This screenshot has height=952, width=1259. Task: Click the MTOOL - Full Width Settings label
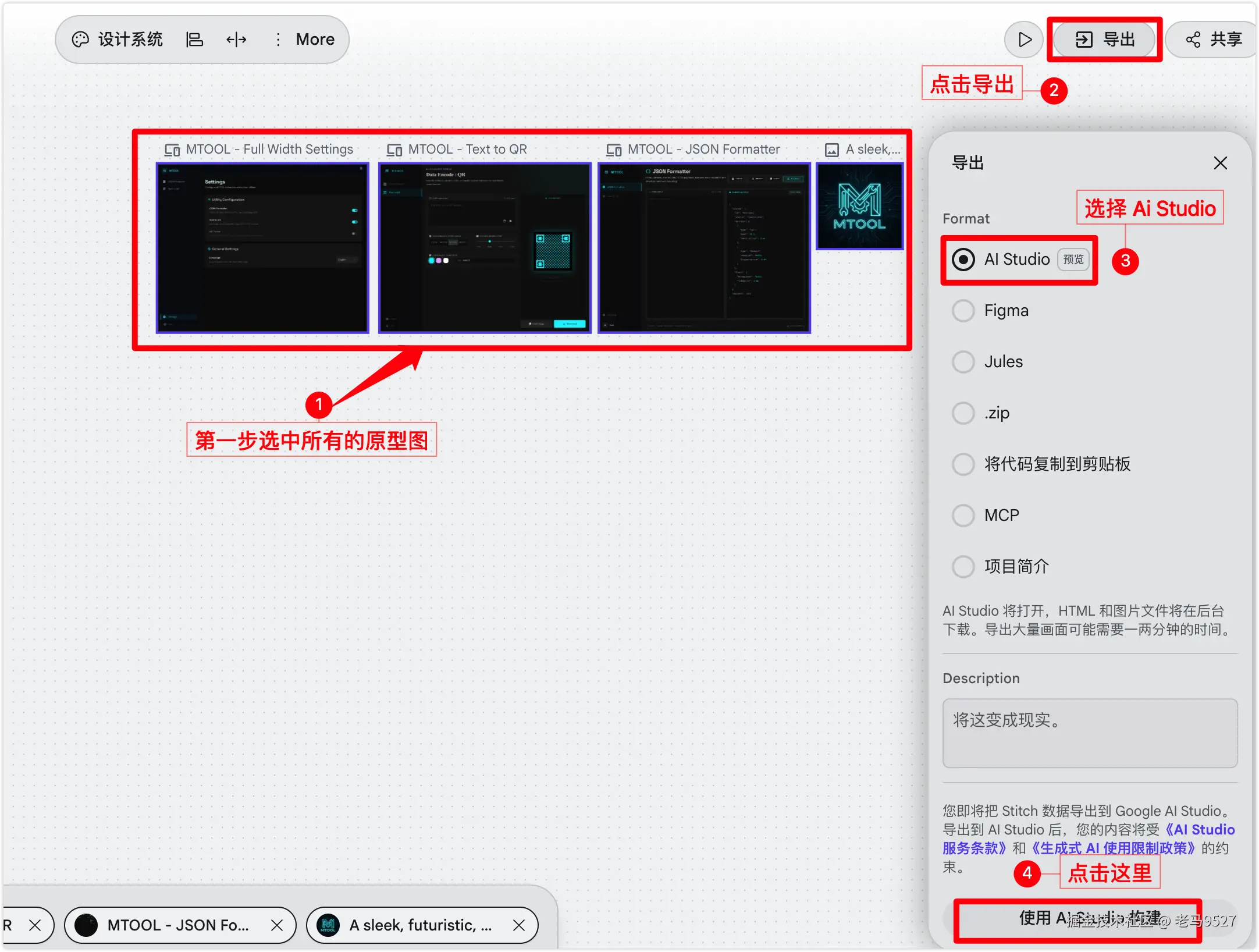pos(269,150)
